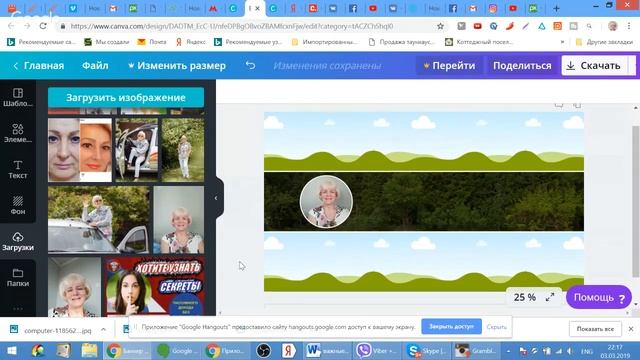Close the active Canva browser tab
Screen dimensions: 640x360
point(258,8)
